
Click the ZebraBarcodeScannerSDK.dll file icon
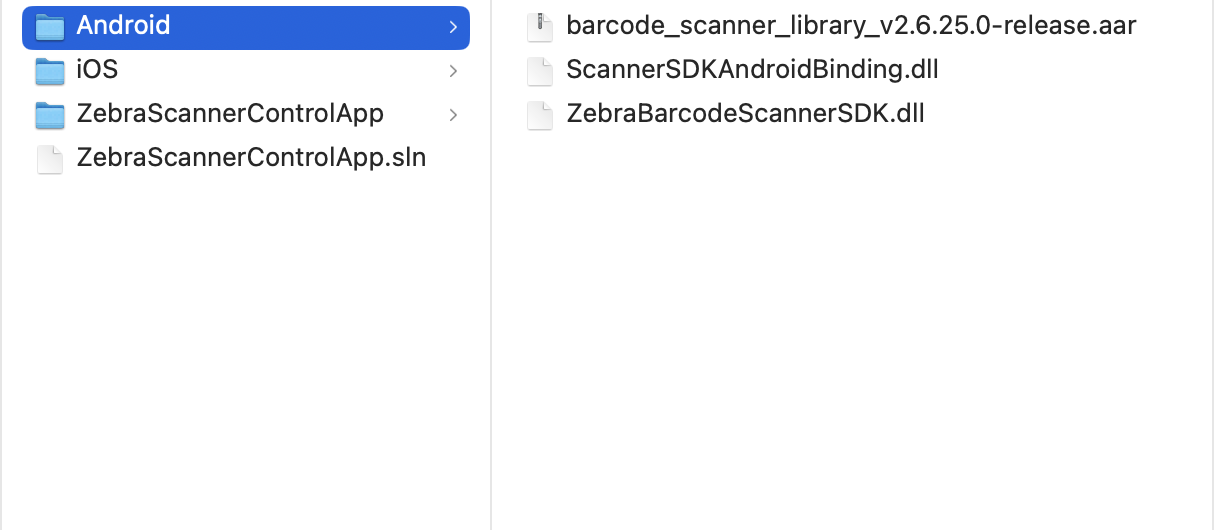540,115
